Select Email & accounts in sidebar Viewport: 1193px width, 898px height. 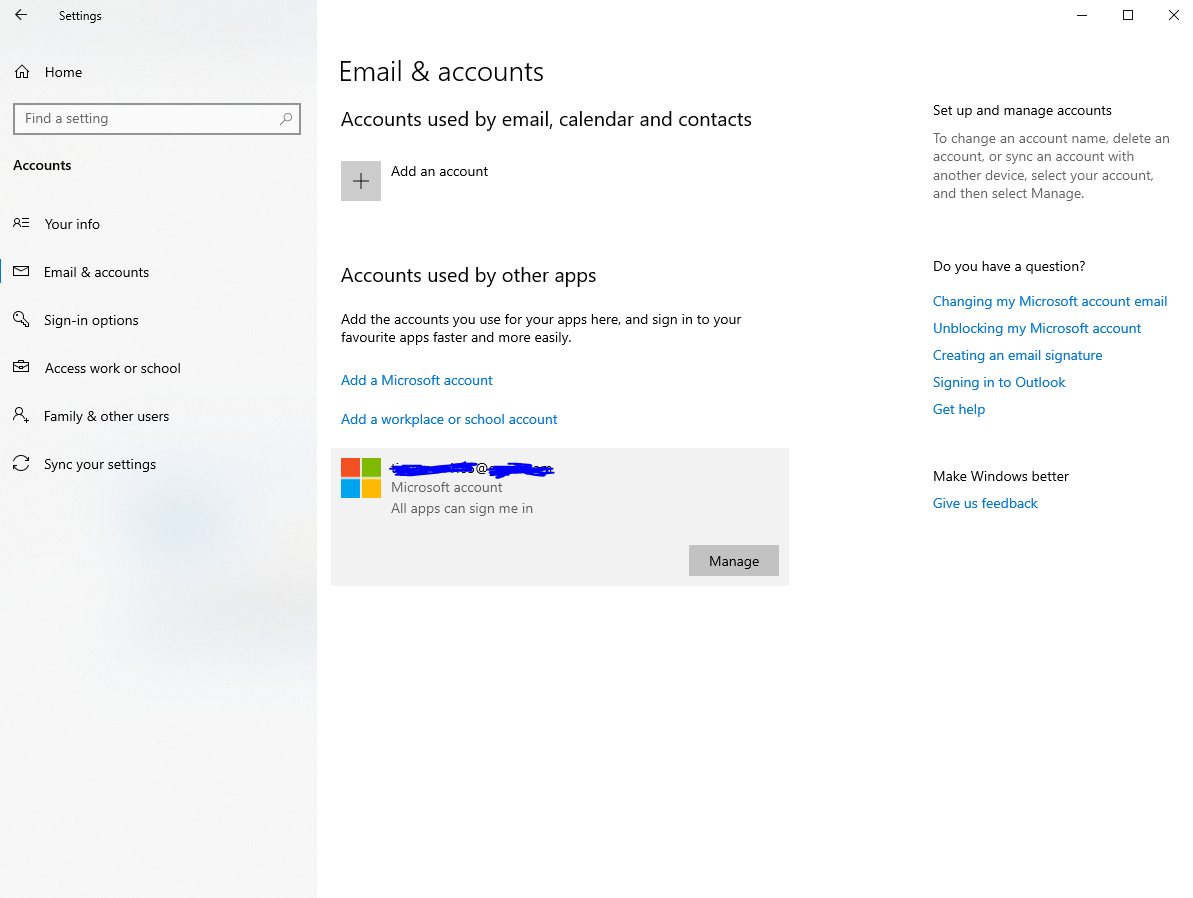pyautogui.click(x=158, y=272)
